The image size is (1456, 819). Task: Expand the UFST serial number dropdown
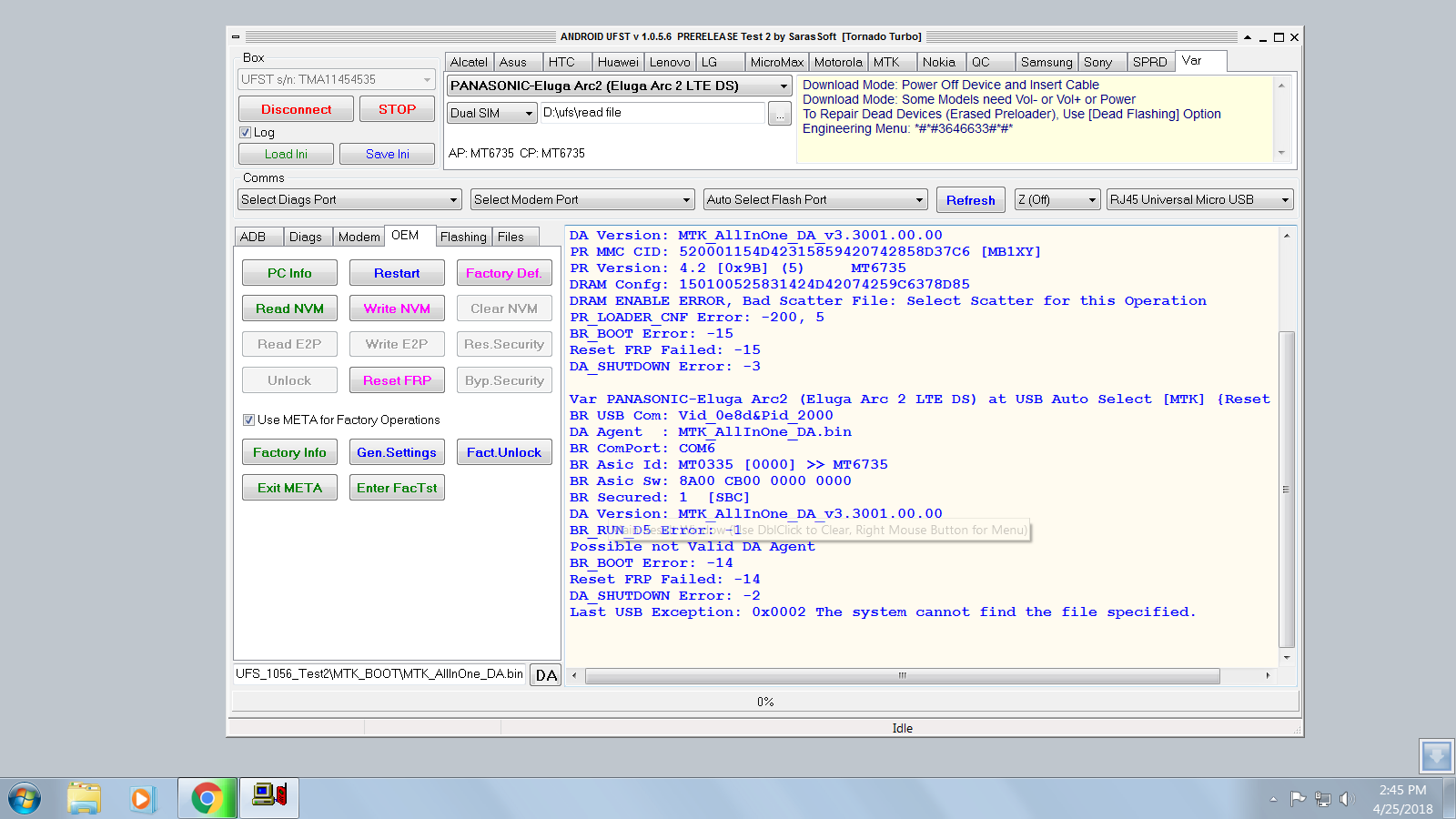[x=427, y=79]
